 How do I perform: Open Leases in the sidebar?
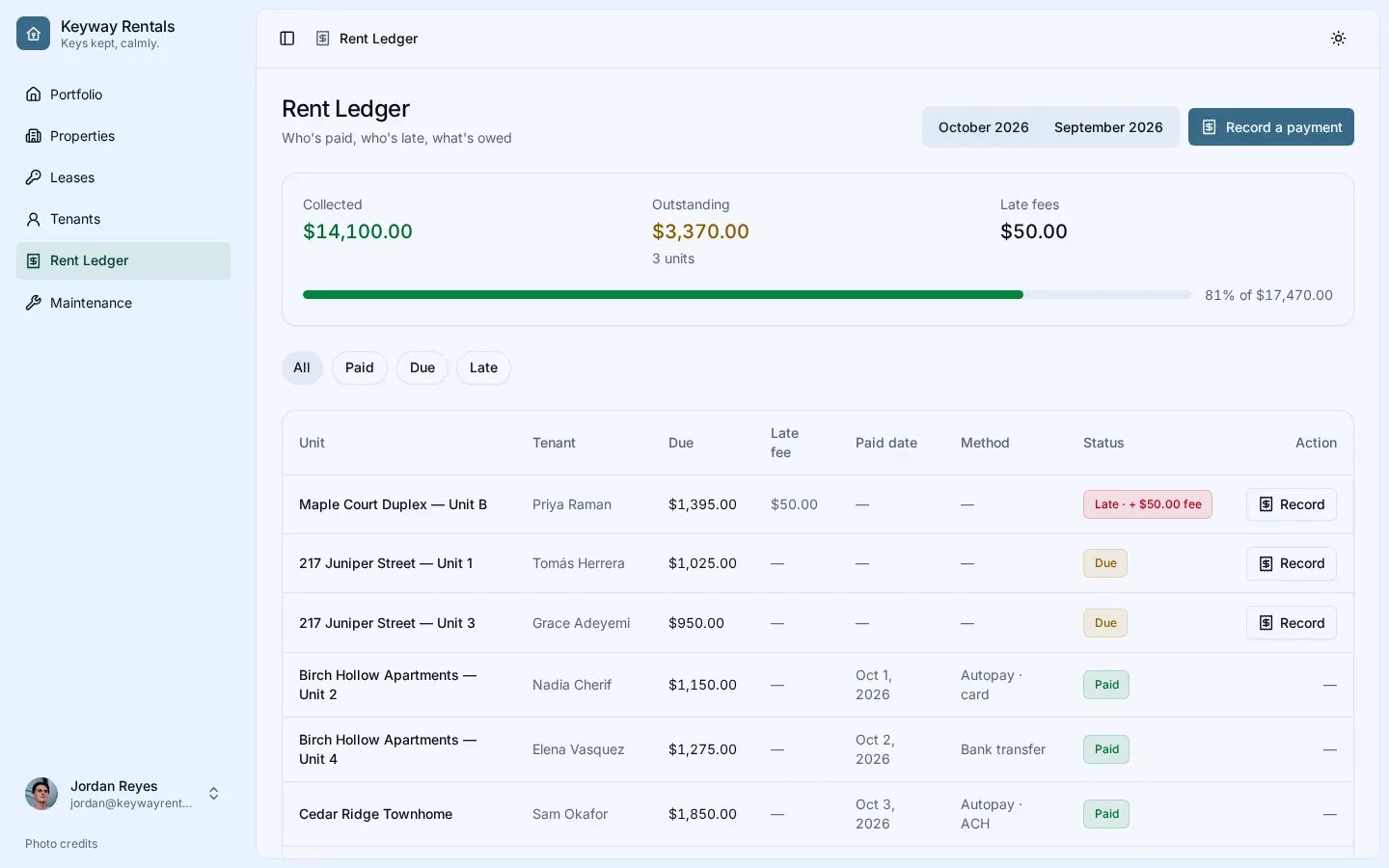[123, 177]
